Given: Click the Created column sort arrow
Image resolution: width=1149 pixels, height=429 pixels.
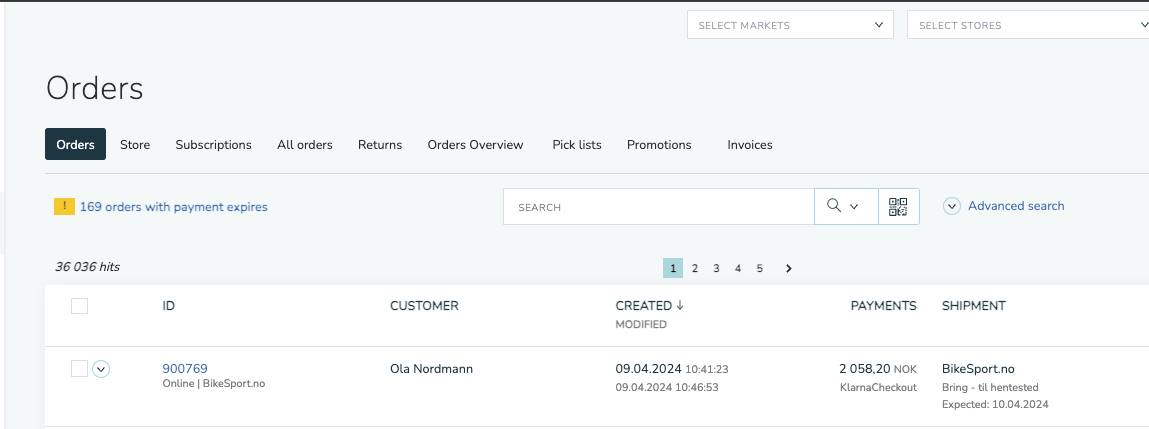Looking at the screenshot, I should point(680,306).
